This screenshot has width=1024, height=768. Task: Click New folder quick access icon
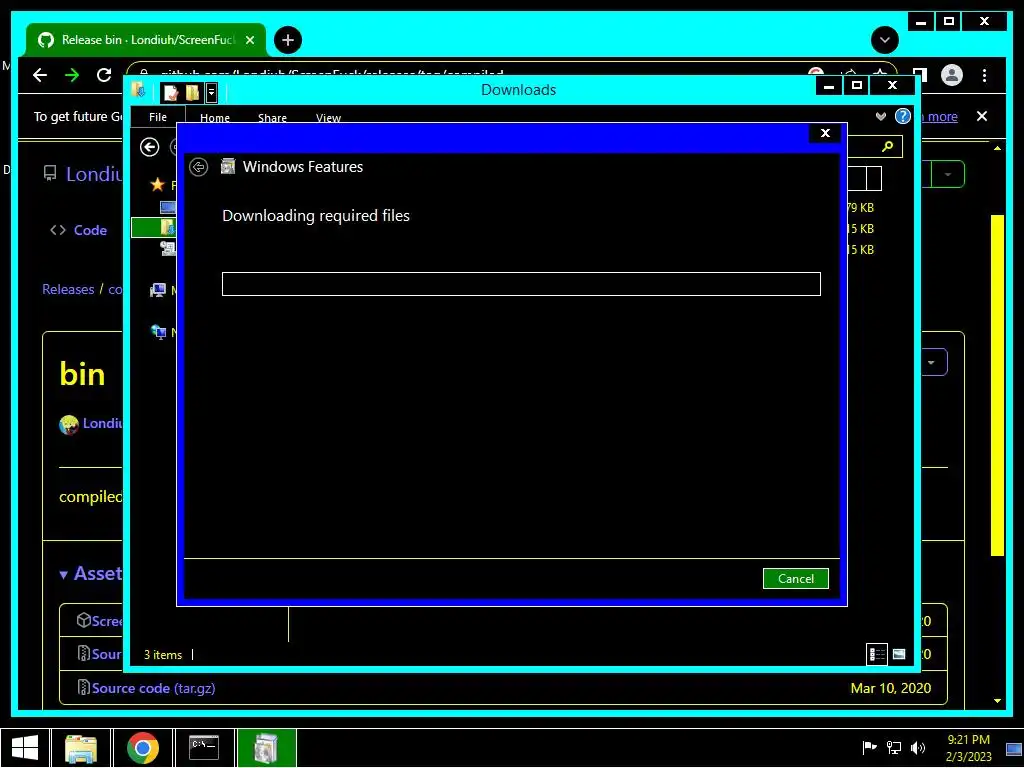192,92
